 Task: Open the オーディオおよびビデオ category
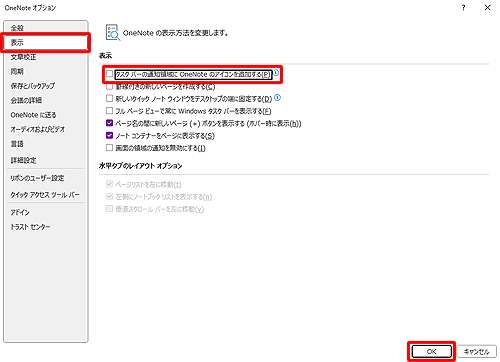click(45, 129)
